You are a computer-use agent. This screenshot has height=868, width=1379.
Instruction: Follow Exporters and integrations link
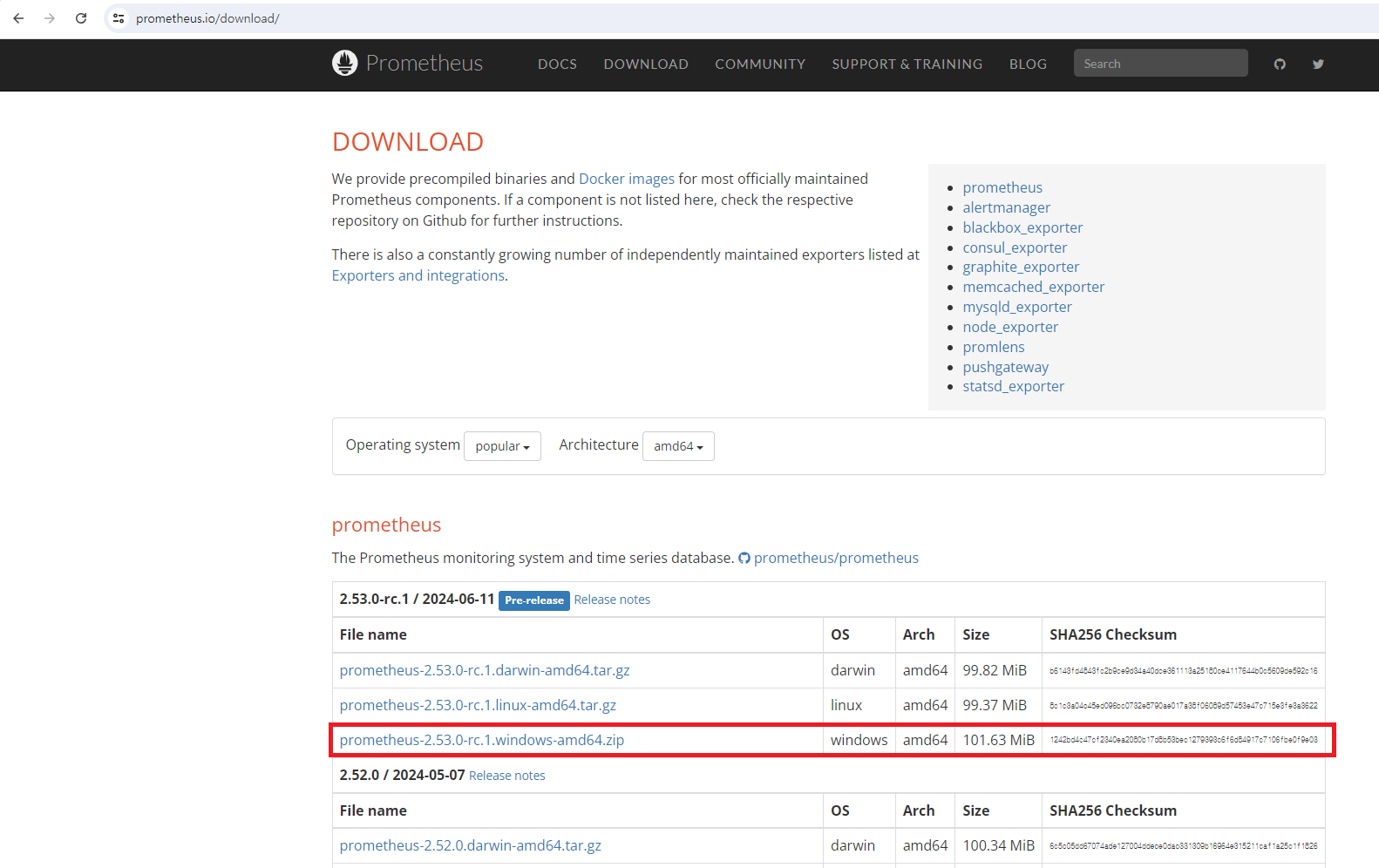point(418,275)
